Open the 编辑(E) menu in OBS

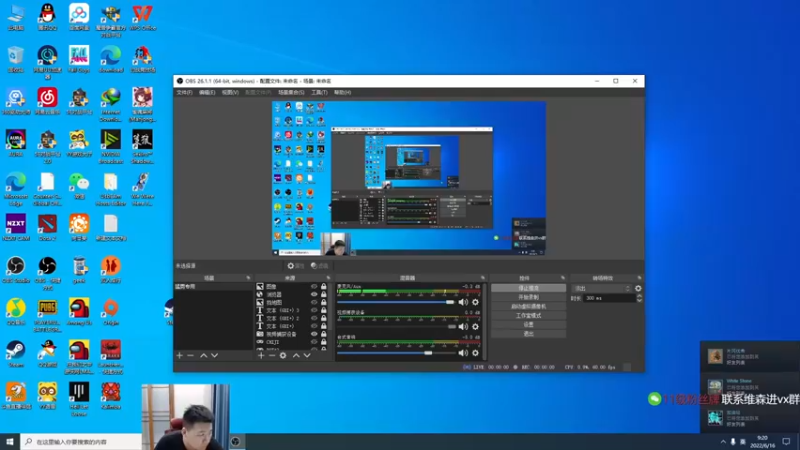207,92
